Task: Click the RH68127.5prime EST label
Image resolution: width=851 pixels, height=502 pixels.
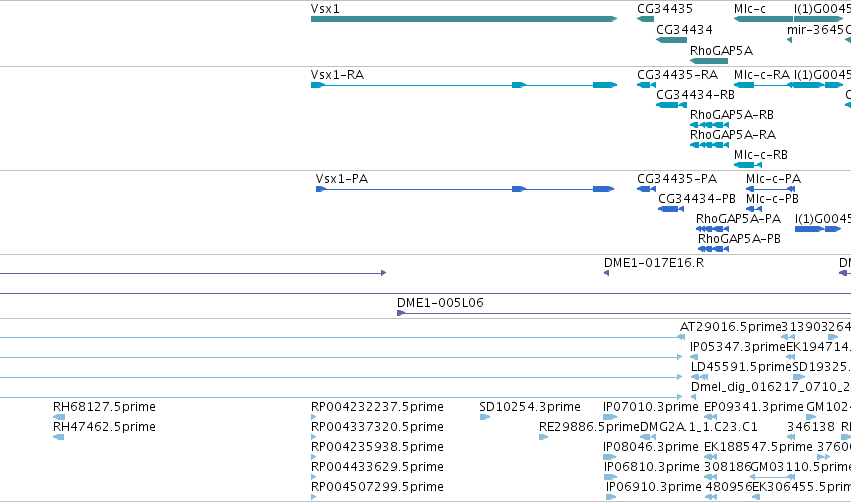Action: (x=104, y=407)
